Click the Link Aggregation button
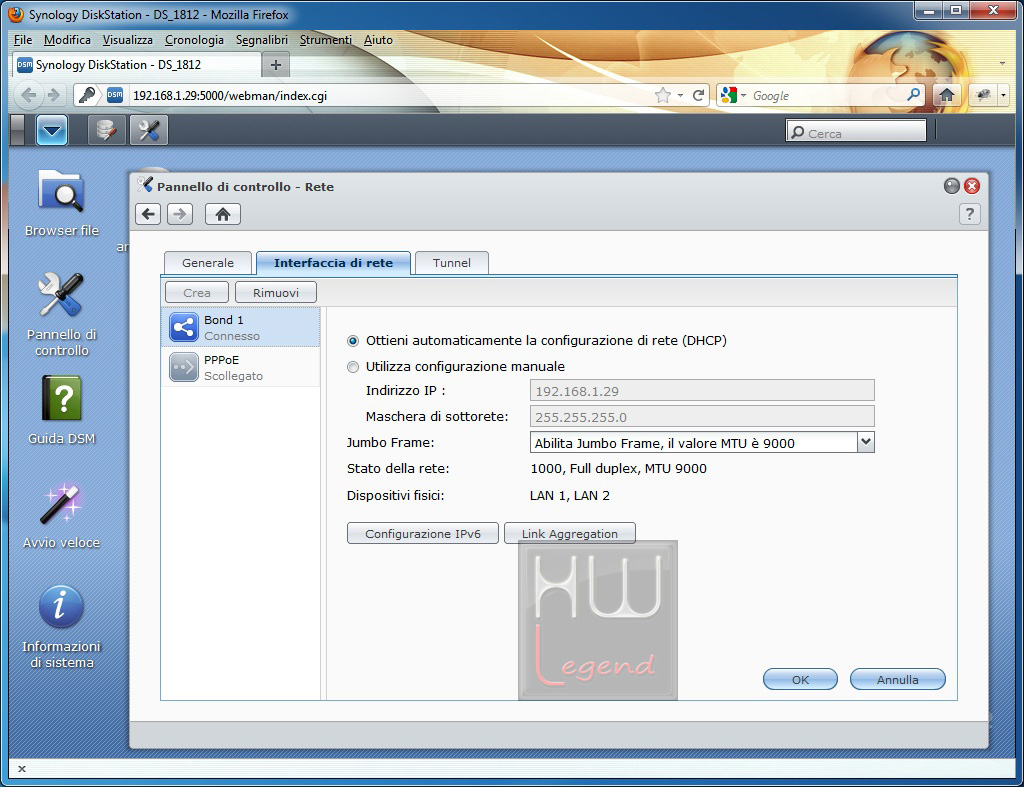 click(569, 534)
